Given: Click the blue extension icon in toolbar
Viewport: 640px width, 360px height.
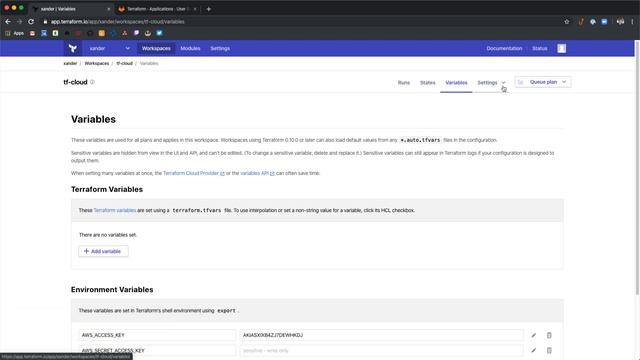Looking at the screenshot, I should (604, 22).
